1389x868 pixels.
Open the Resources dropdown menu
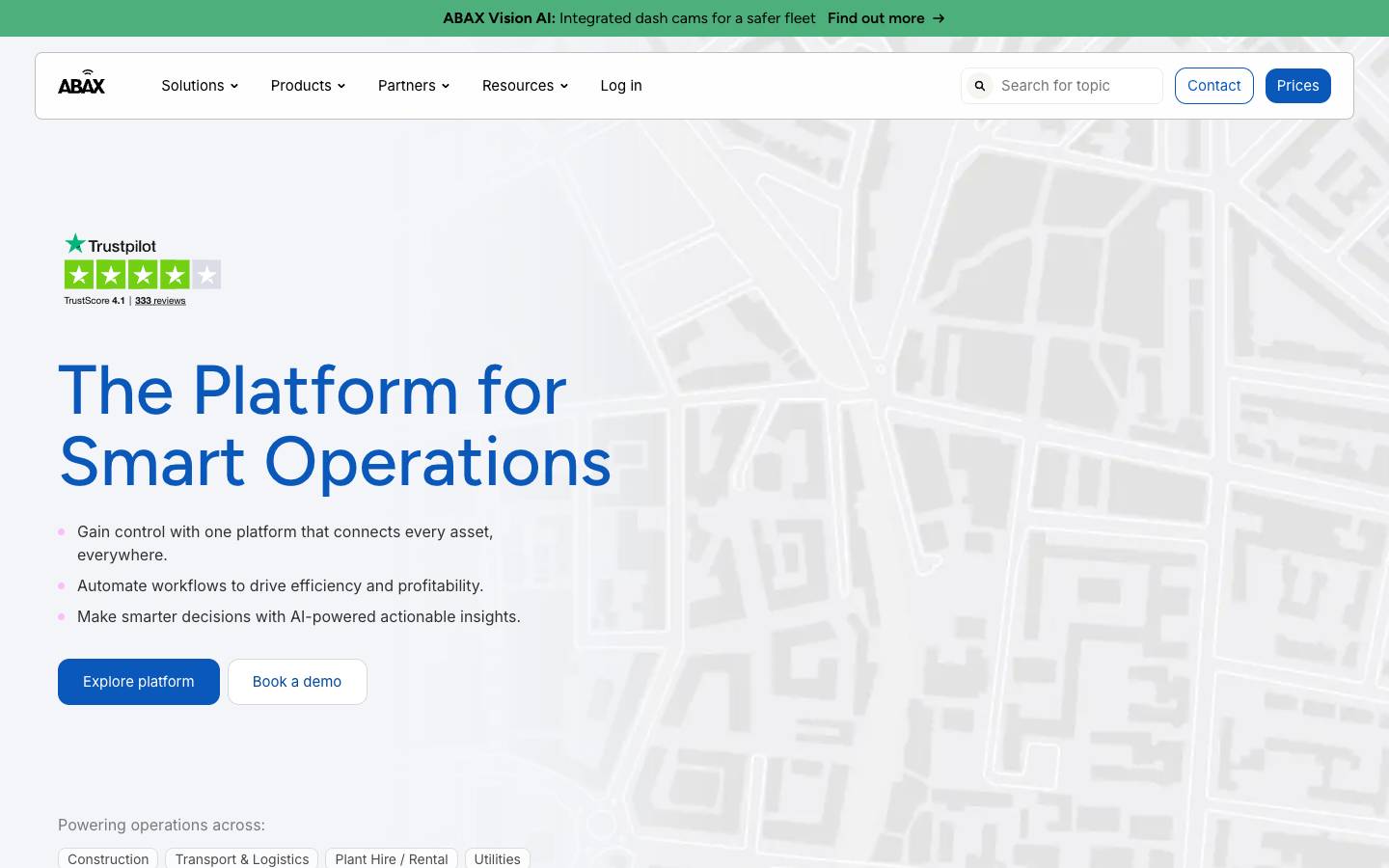[x=525, y=86]
